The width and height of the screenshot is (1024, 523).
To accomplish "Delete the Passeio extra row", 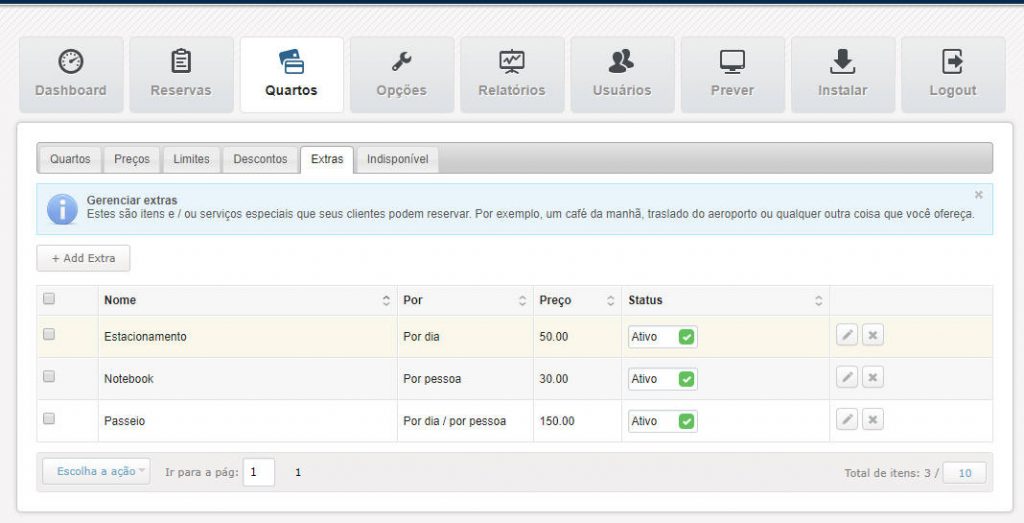I will coord(873,420).
